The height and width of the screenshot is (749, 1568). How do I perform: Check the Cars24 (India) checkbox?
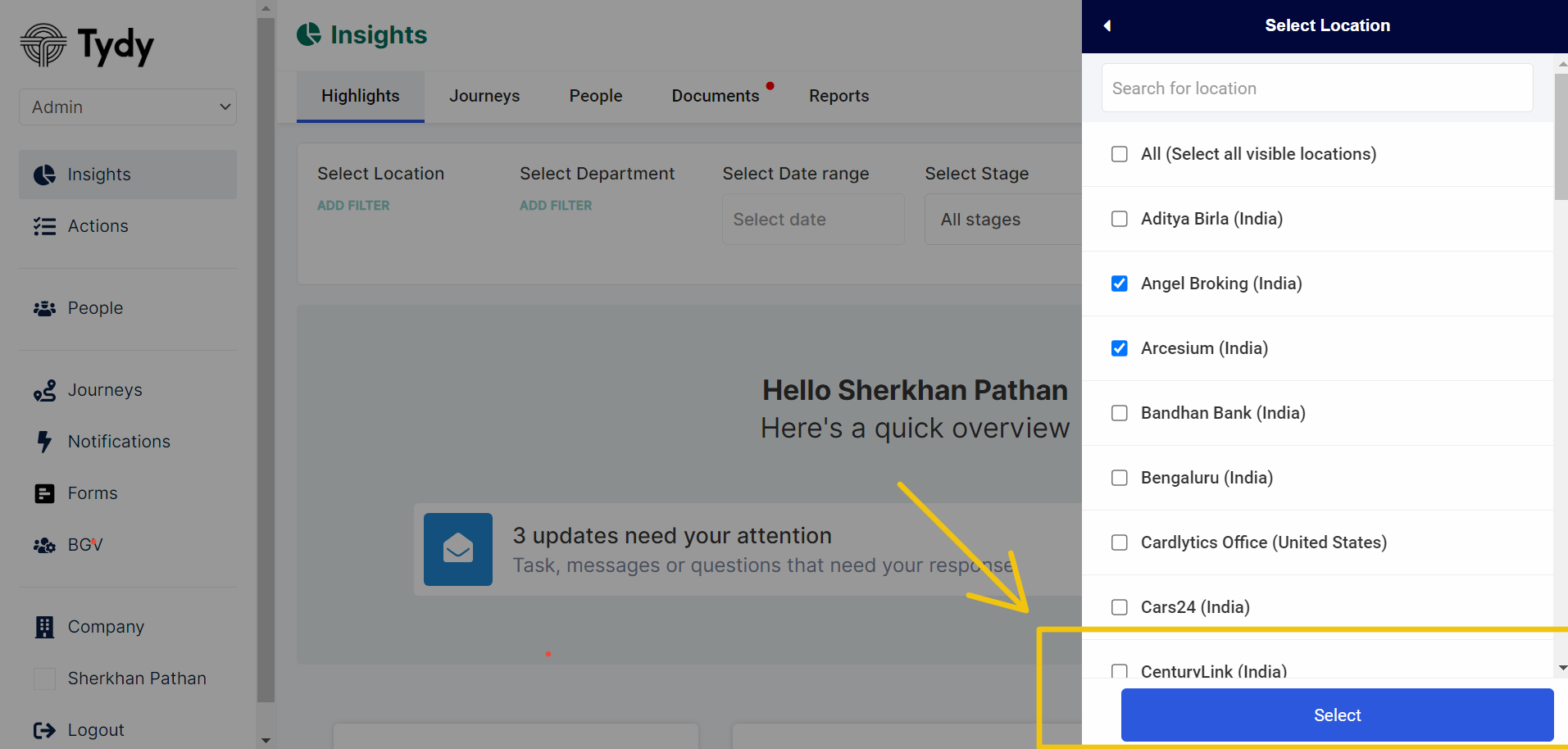1119,607
